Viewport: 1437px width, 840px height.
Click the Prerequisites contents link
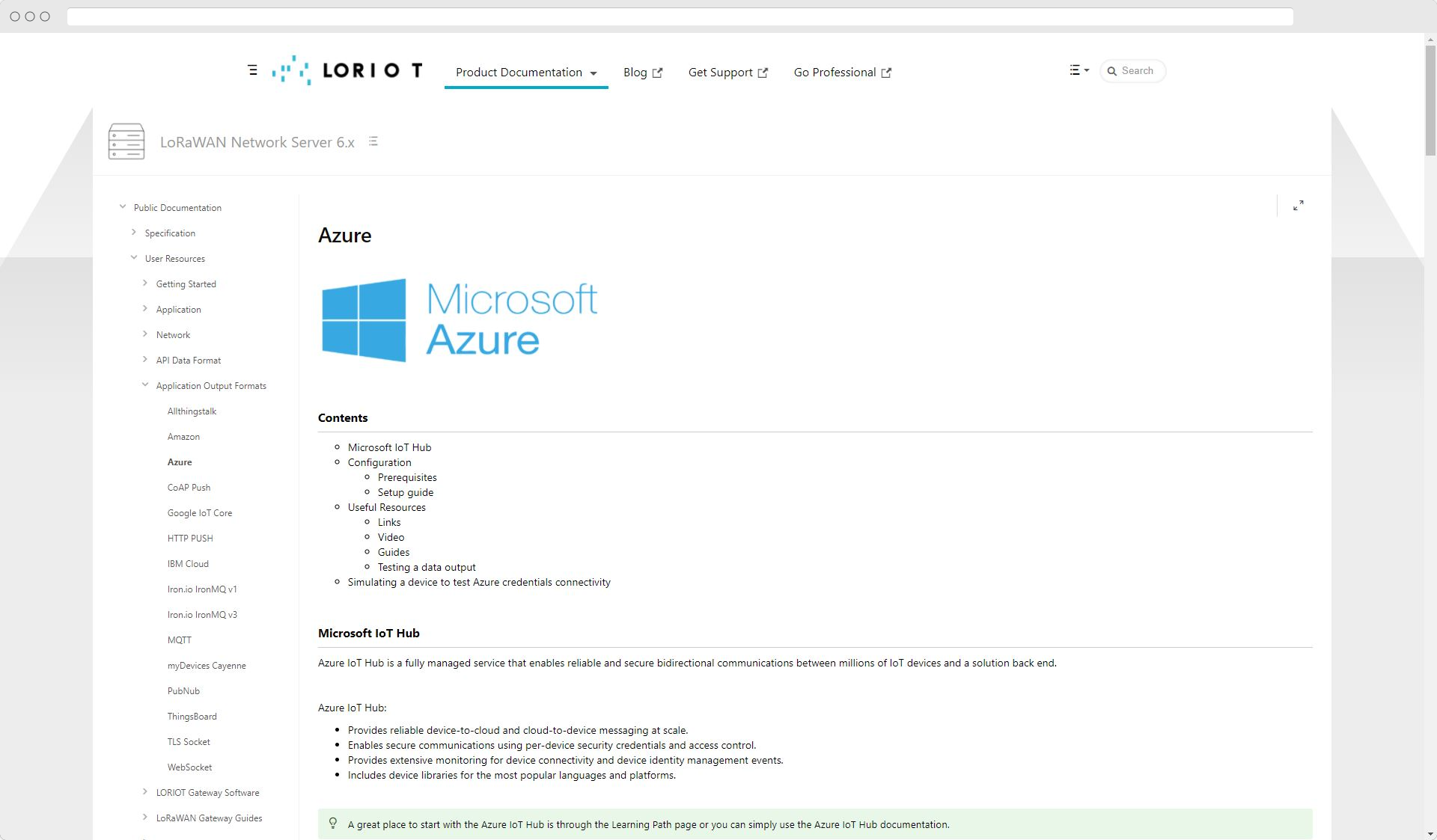(407, 477)
